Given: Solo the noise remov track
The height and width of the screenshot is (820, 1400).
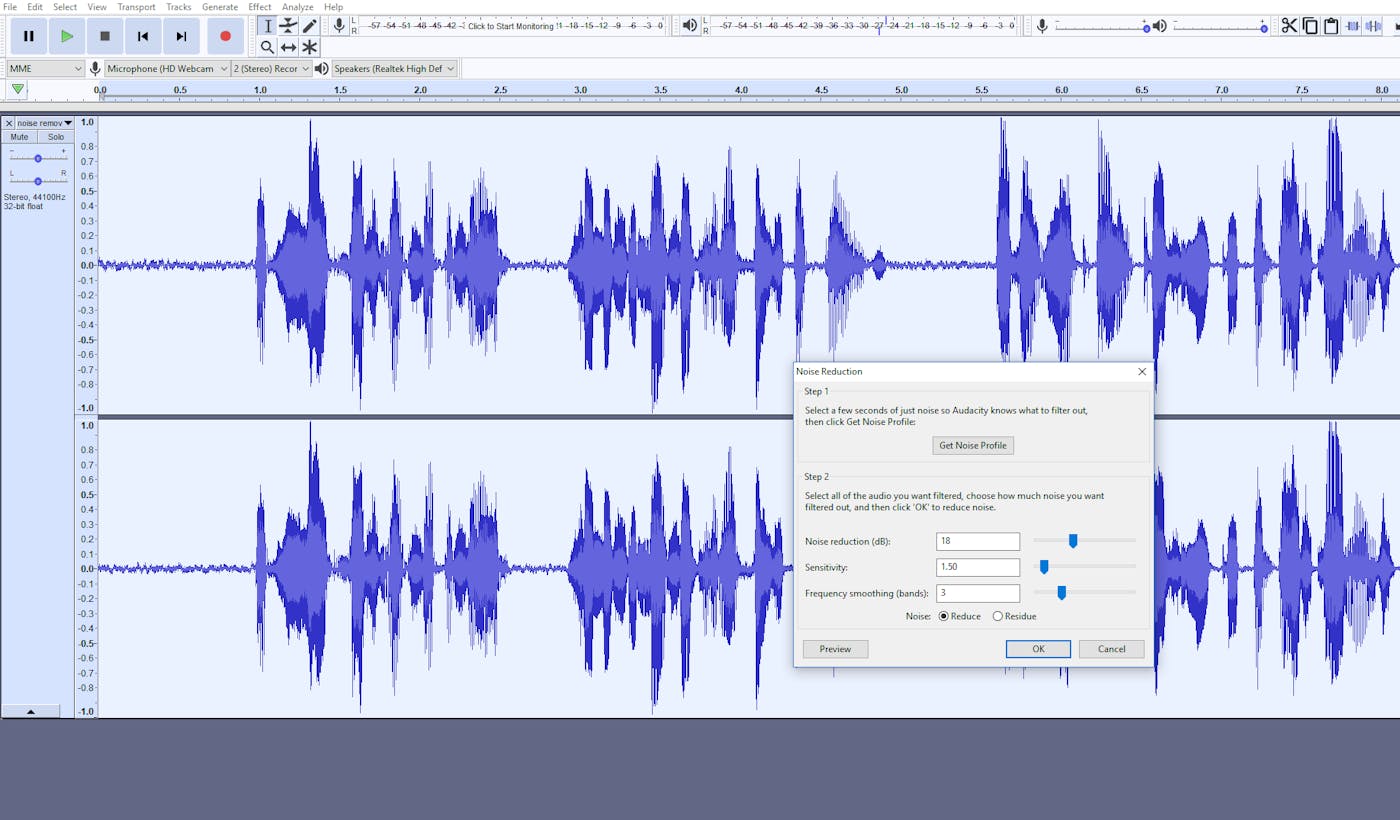Looking at the screenshot, I should pyautogui.click(x=56, y=137).
